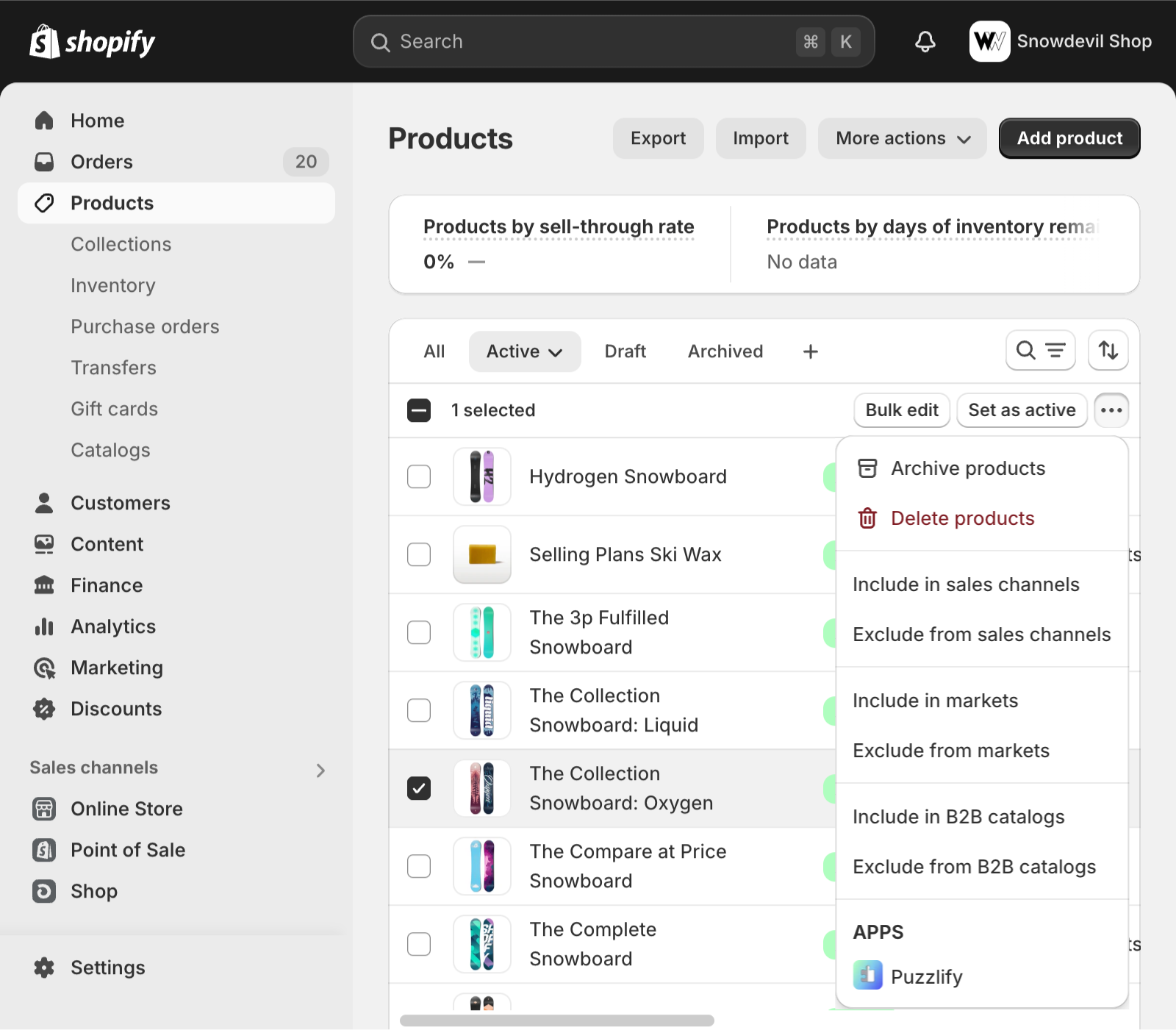Expand the Active view dropdown
Image resolution: width=1176 pixels, height=1030 pixels.
(524, 351)
